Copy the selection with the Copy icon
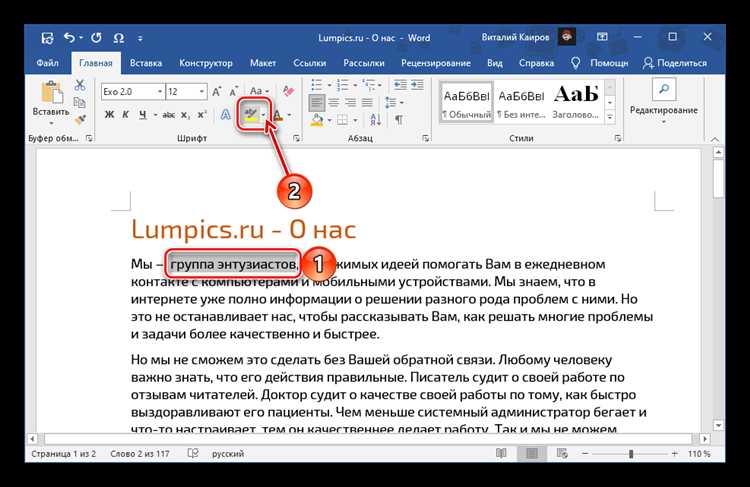750x487 pixels. coord(79,102)
